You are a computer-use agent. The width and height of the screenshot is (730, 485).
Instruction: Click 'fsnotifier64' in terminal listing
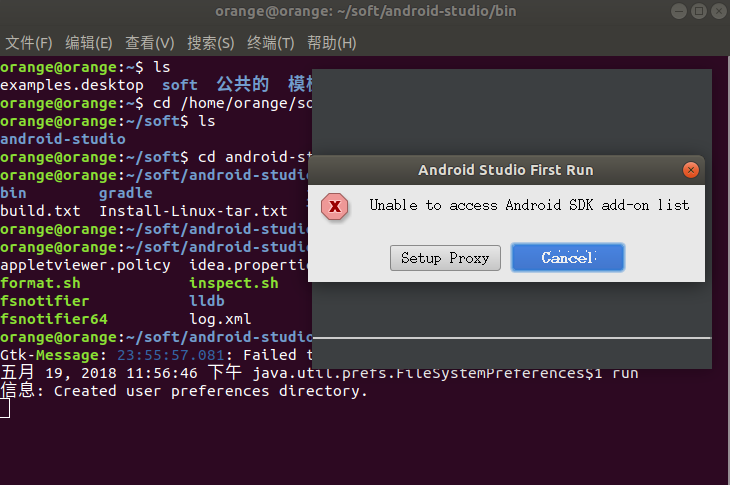pyautogui.click(x=54, y=319)
